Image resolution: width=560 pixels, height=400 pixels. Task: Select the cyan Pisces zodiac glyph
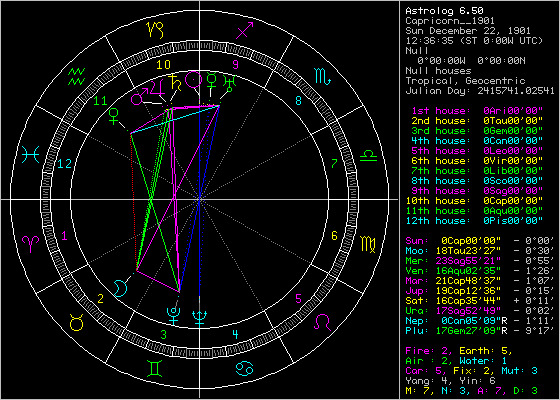(x=31, y=155)
